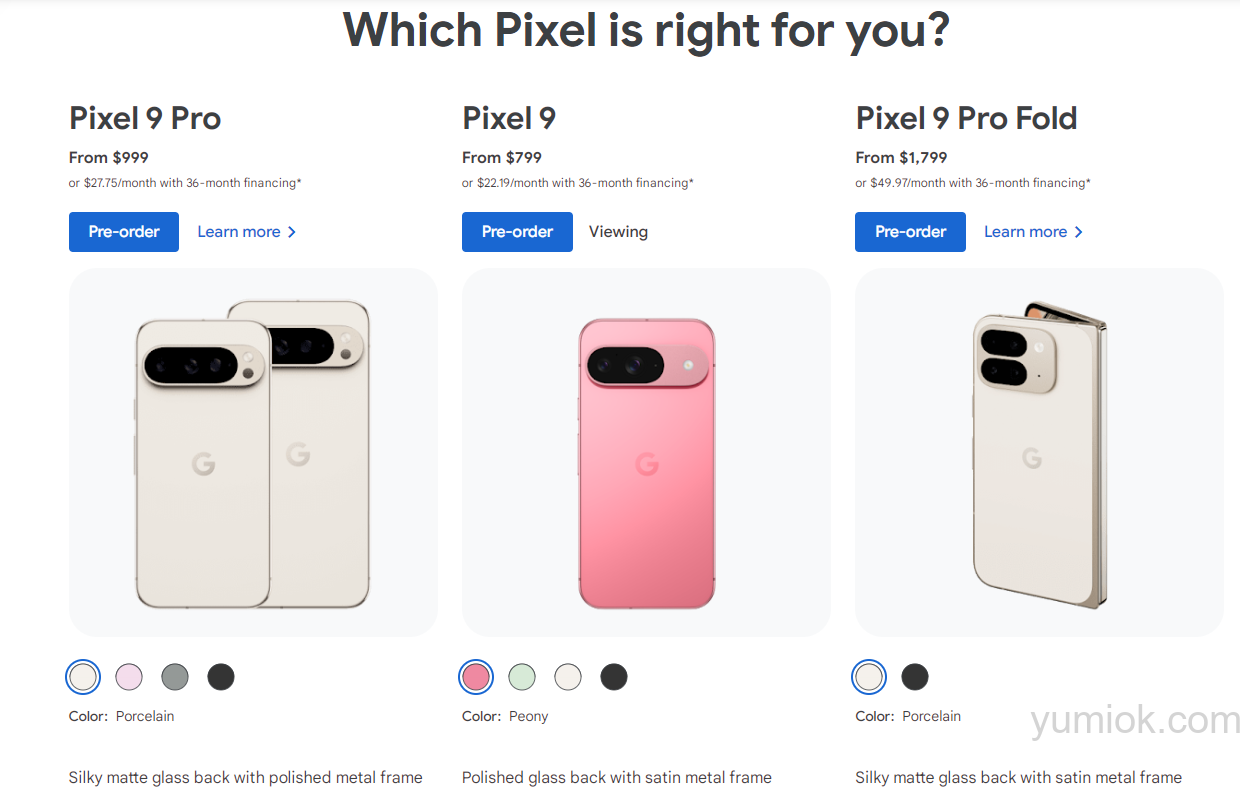This screenshot has width=1240, height=791.
Task: Select the pink color swatch for Pixel 9 Pro
Action: click(x=129, y=676)
